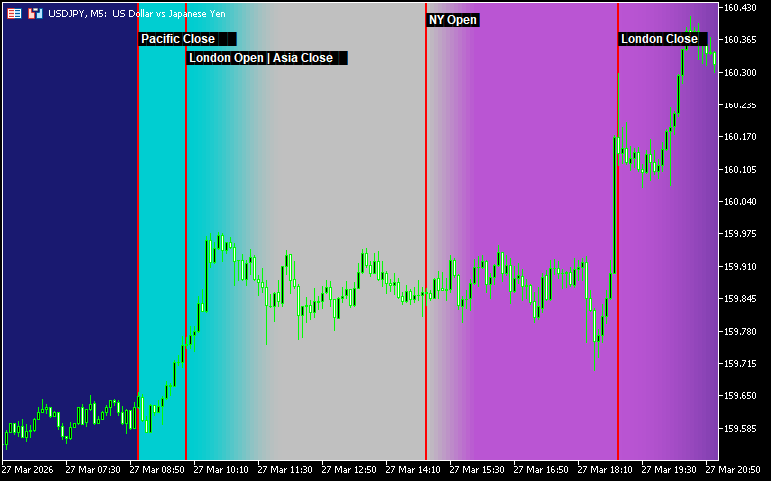This screenshot has width=771, height=481.
Task: Click the London Close session label
Action: [x=659, y=39]
